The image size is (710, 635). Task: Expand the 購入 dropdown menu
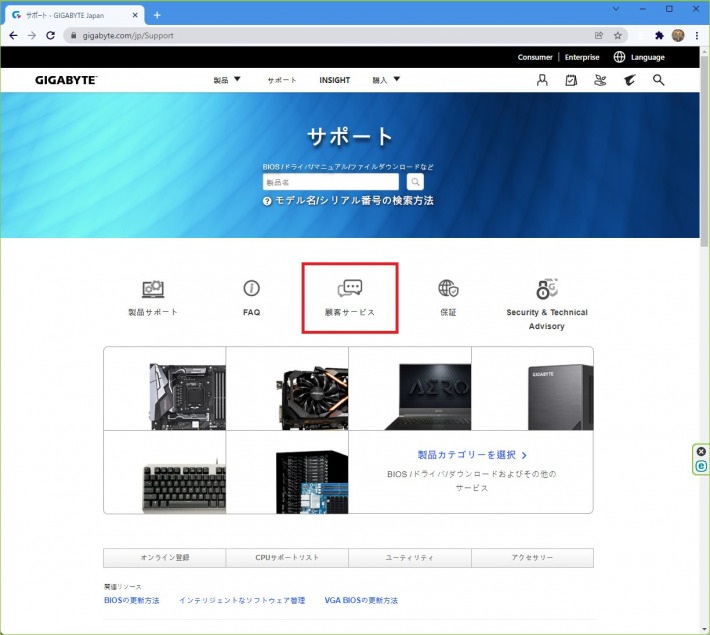click(x=386, y=80)
